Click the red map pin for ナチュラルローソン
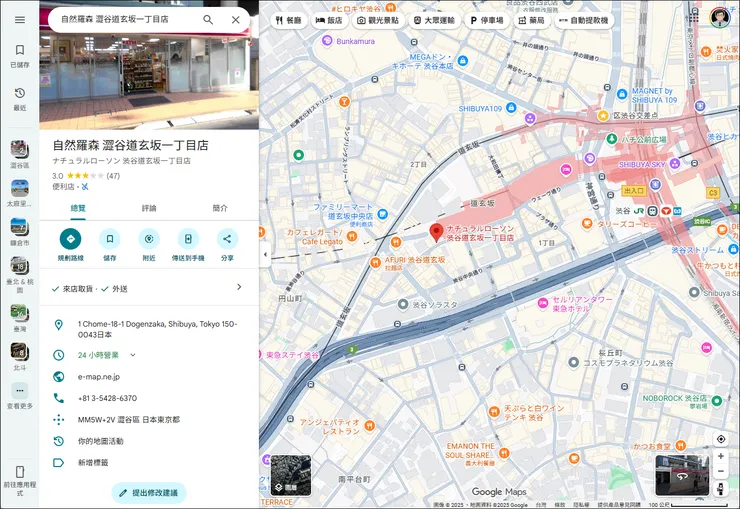 click(436, 233)
